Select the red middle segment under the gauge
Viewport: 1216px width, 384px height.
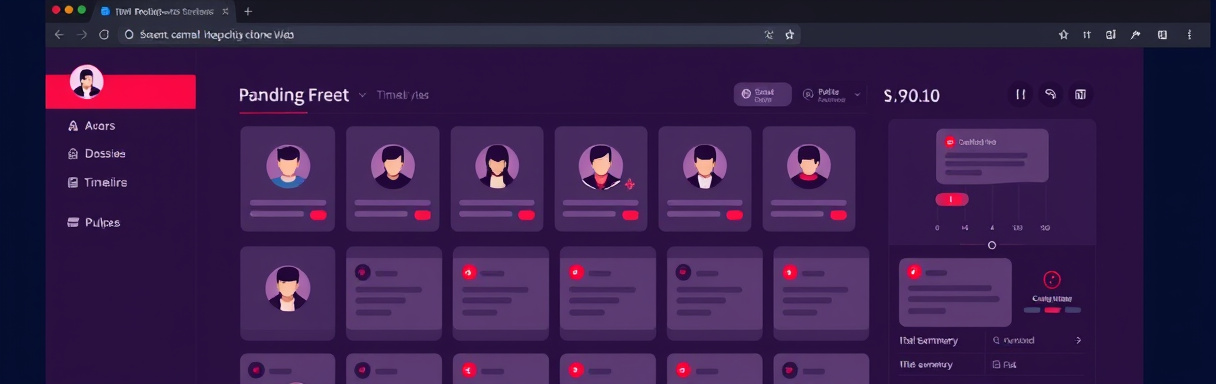pos(1052,310)
